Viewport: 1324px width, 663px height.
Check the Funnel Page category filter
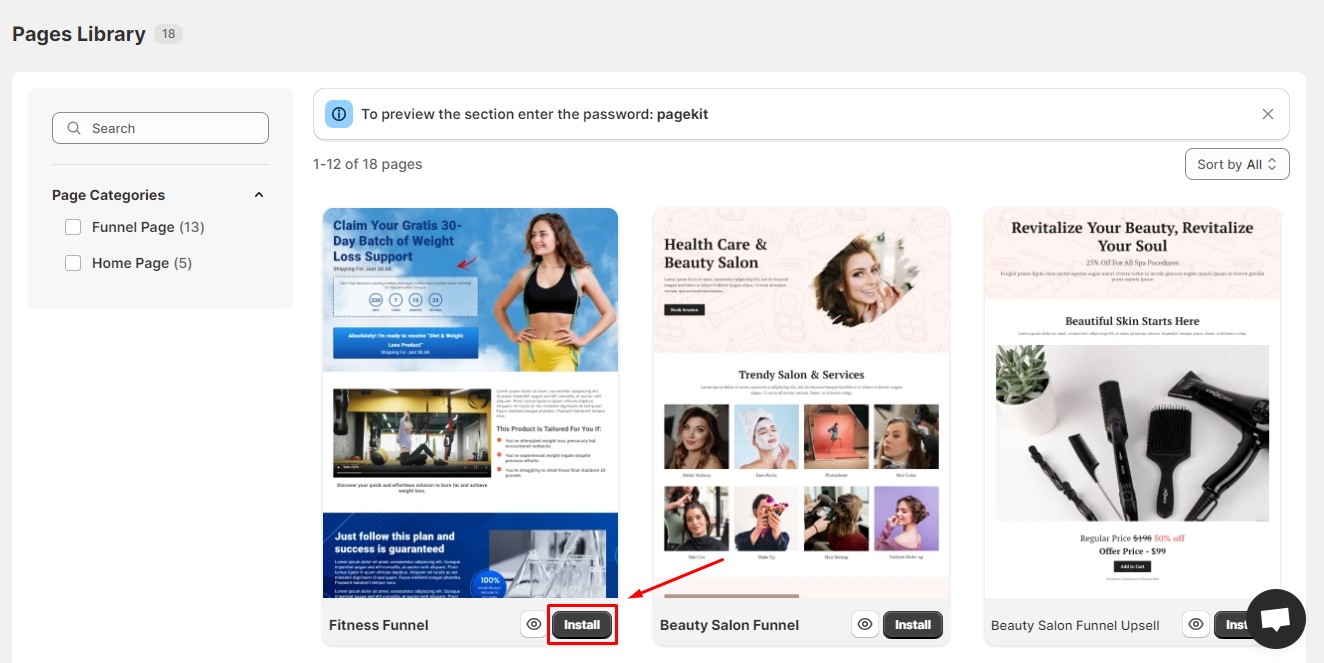point(73,227)
